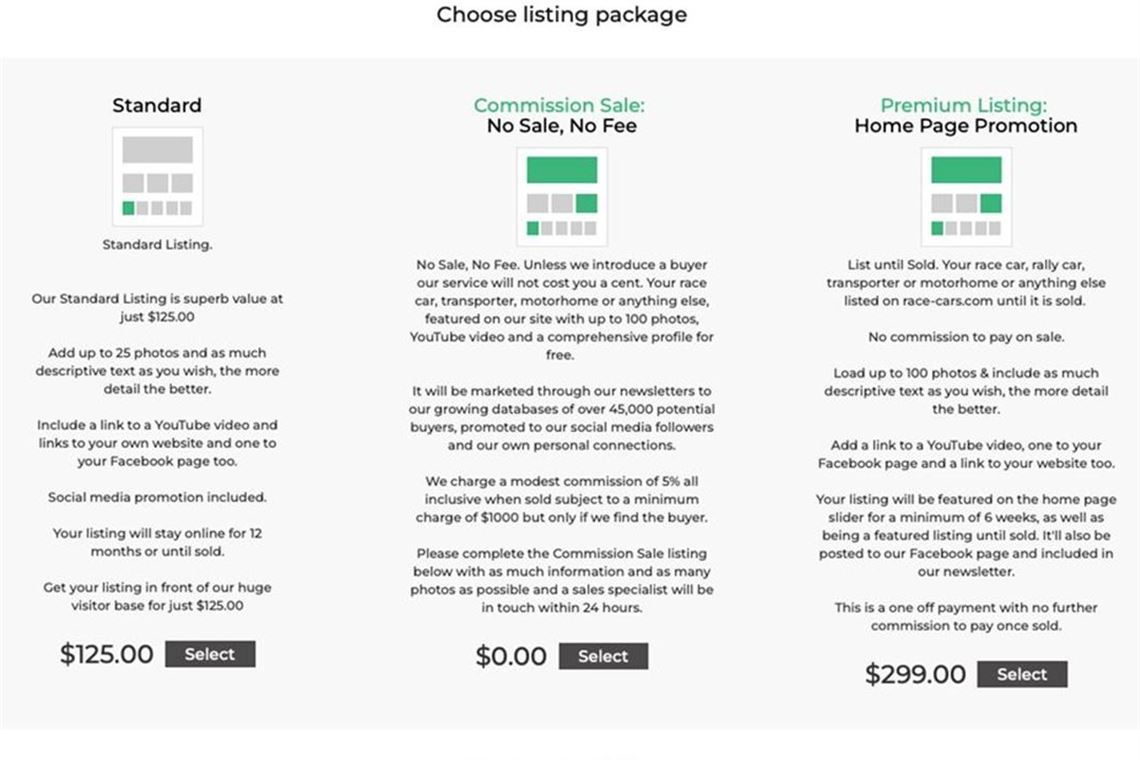
Task: Select the $125.00 Standard package
Action: (x=210, y=654)
